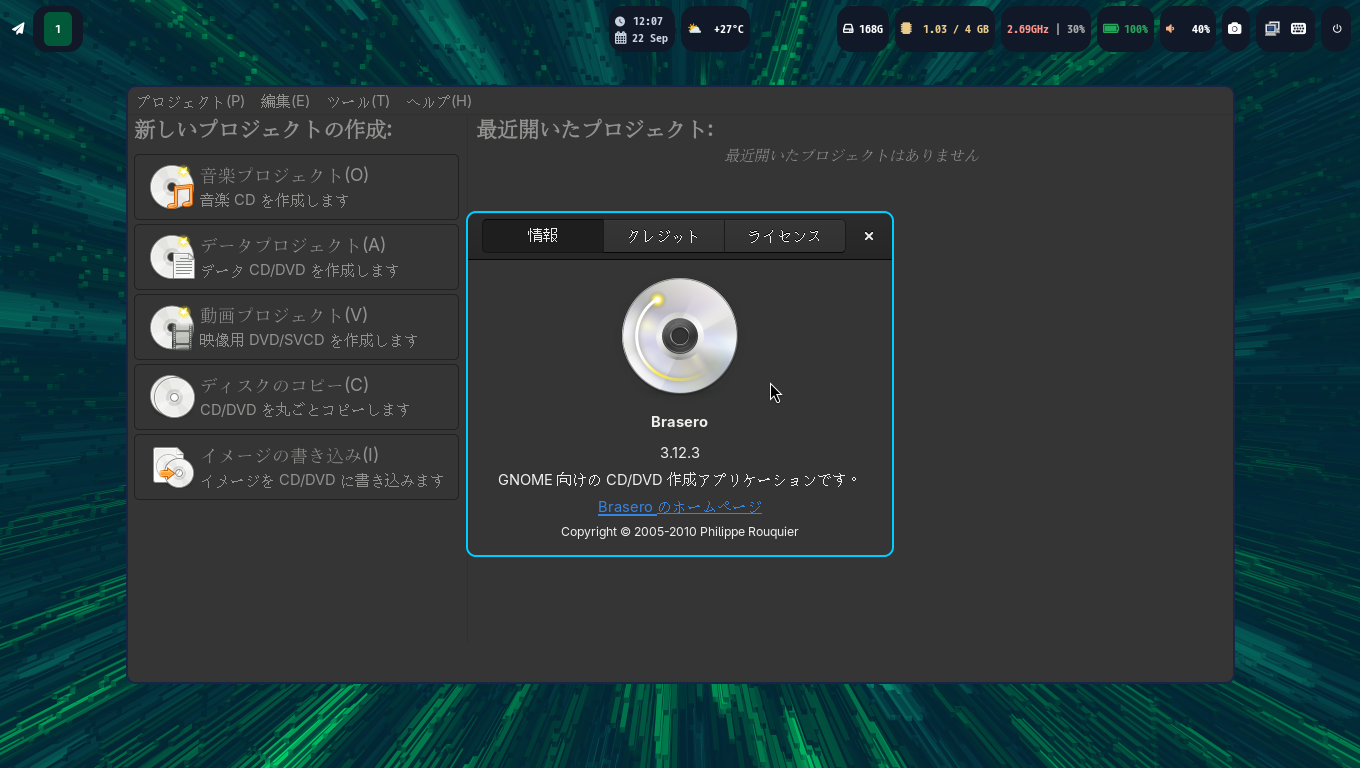Click the 最近開いたプロジェクトはありません message
Image resolution: width=1360 pixels, height=768 pixels.
852,155
